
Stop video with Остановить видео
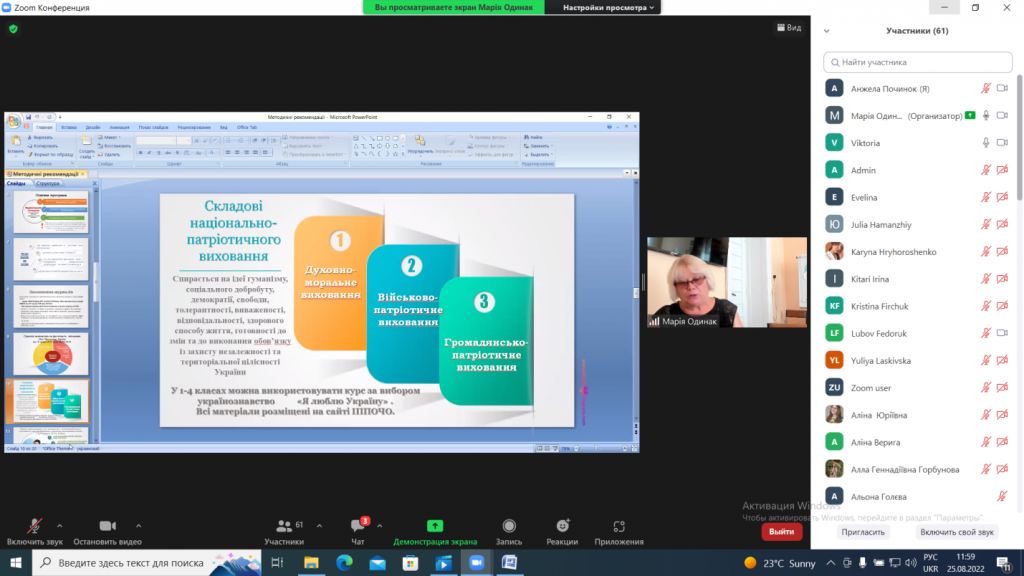pyautogui.click(x=107, y=532)
